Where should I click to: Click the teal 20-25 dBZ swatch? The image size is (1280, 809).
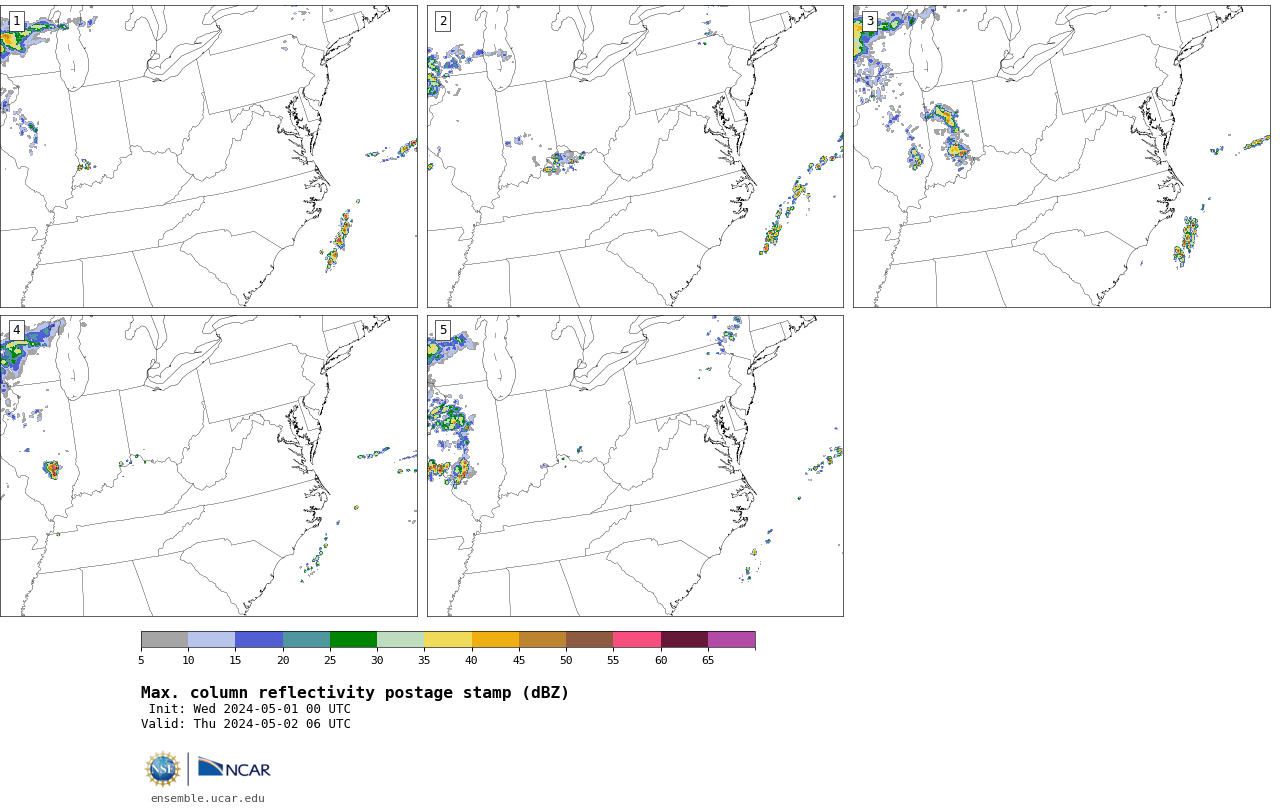[x=306, y=640]
